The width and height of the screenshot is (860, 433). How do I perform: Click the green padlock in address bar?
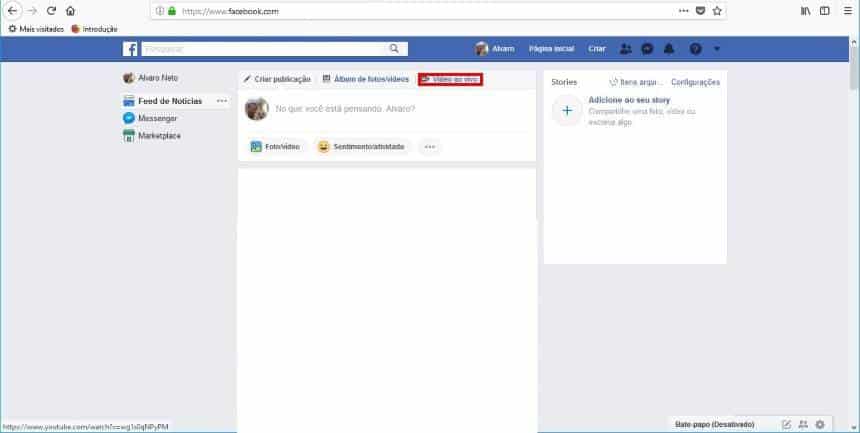[x=172, y=11]
